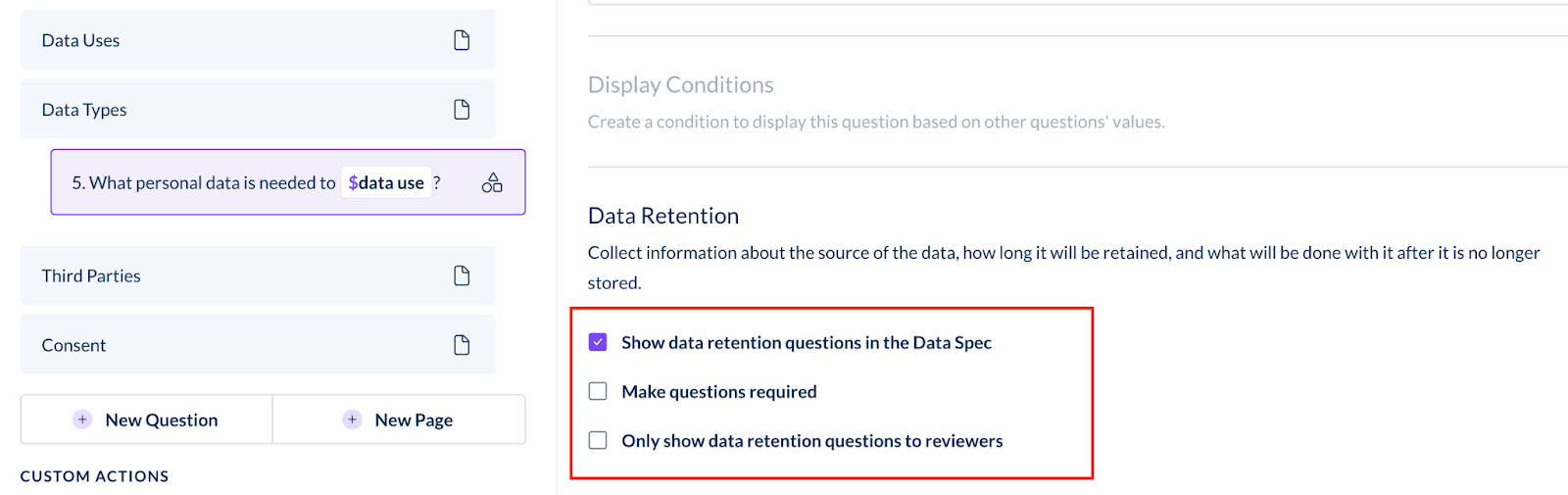
Task: Click the page icon on Data Types
Action: click(462, 110)
